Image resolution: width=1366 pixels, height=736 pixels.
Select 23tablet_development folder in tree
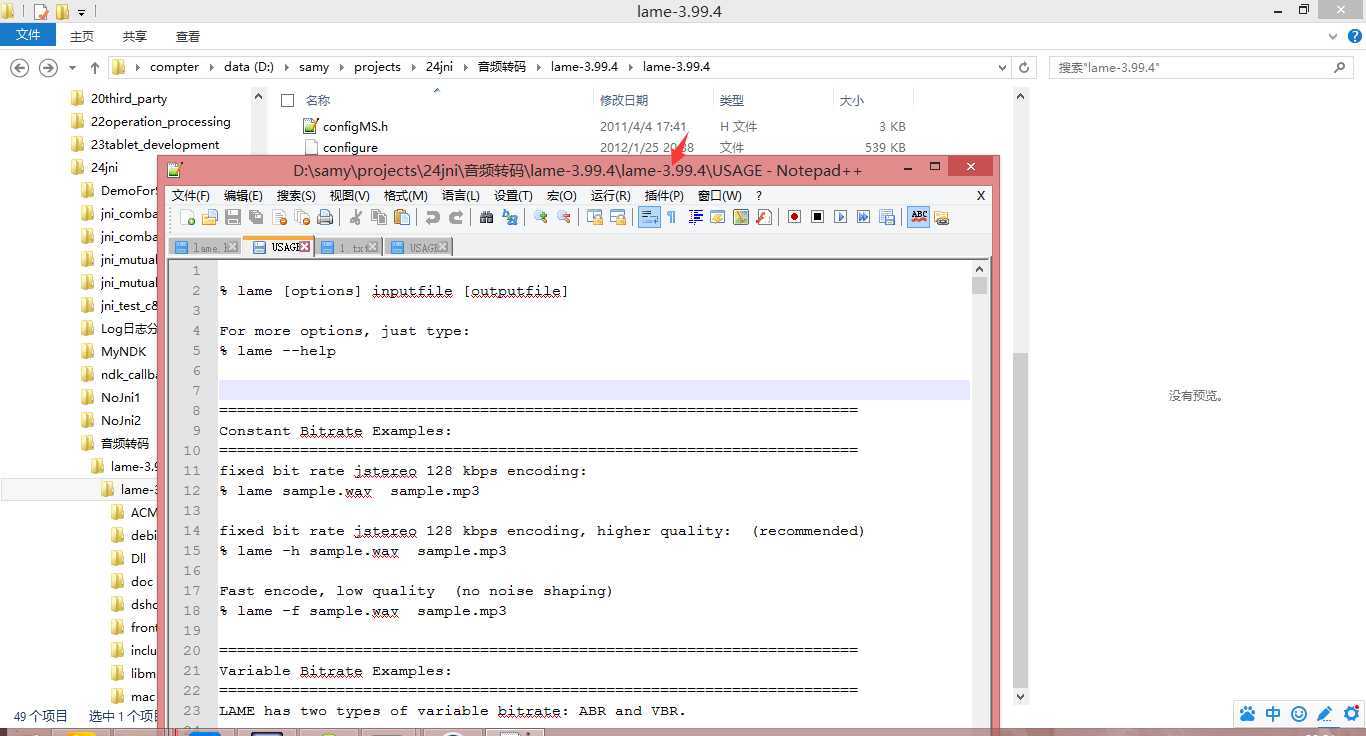(x=155, y=144)
